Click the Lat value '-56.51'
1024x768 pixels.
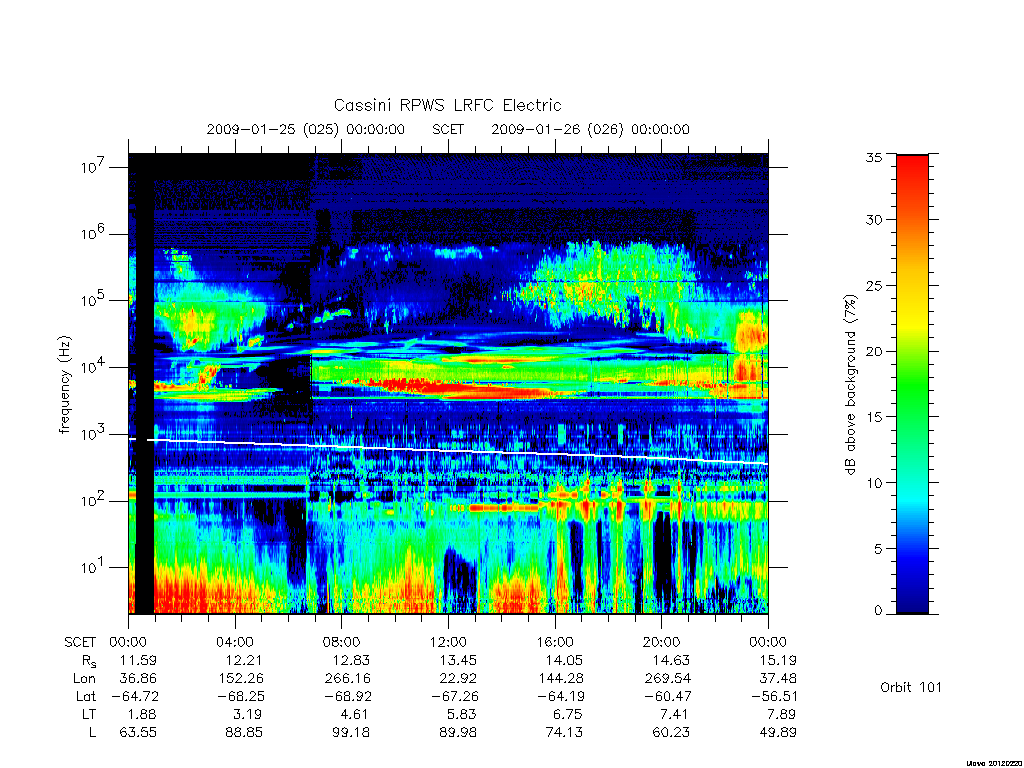774,696
